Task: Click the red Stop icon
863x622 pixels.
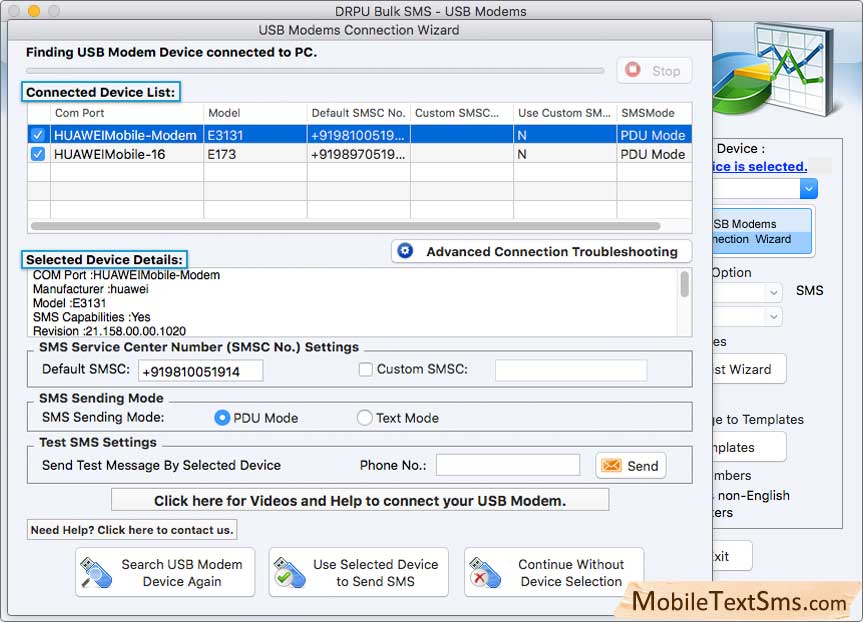Action: tap(632, 70)
